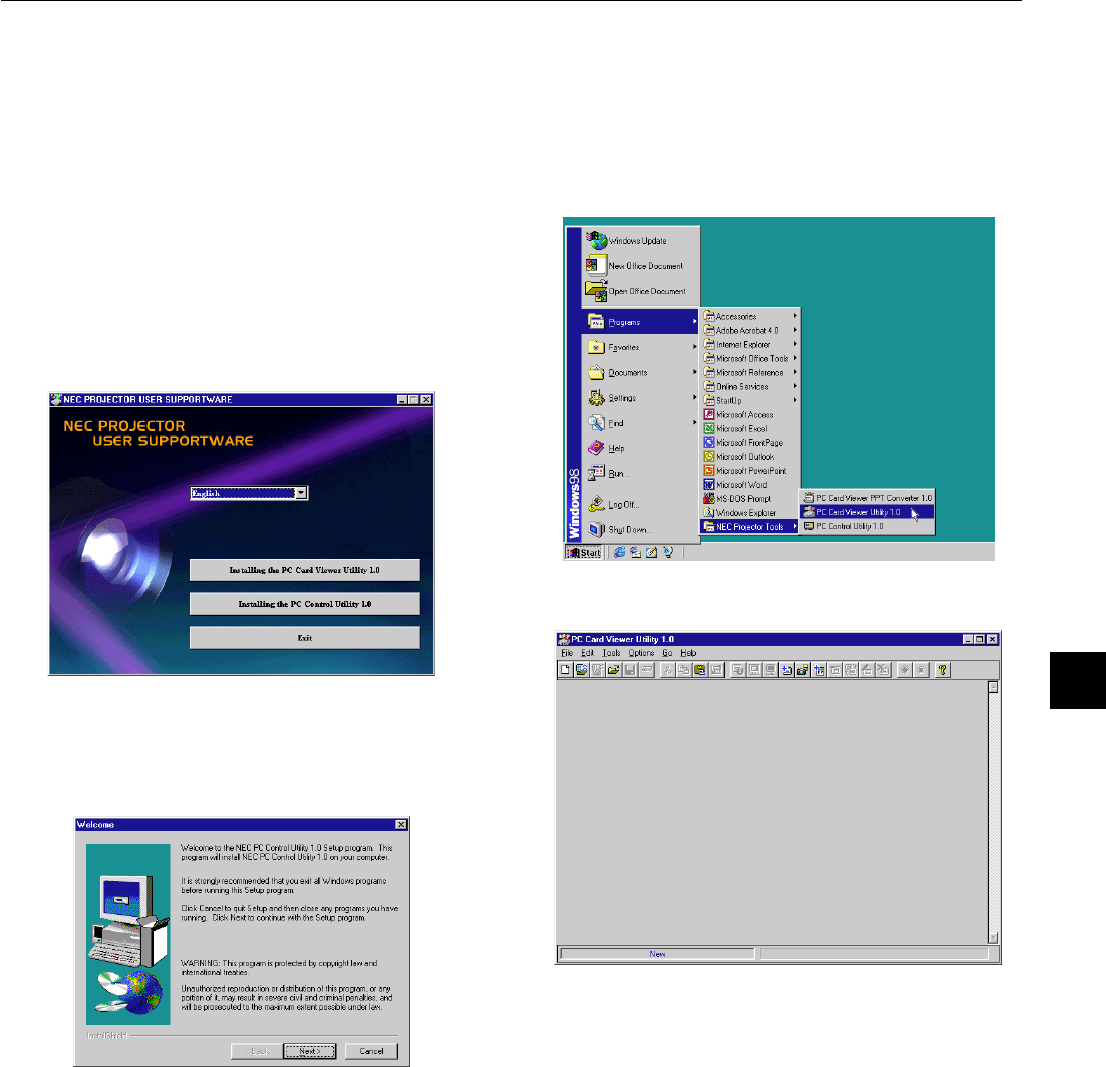Select PC Card Viewer PPT Converter 1.0

pyautogui.click(x=868, y=498)
